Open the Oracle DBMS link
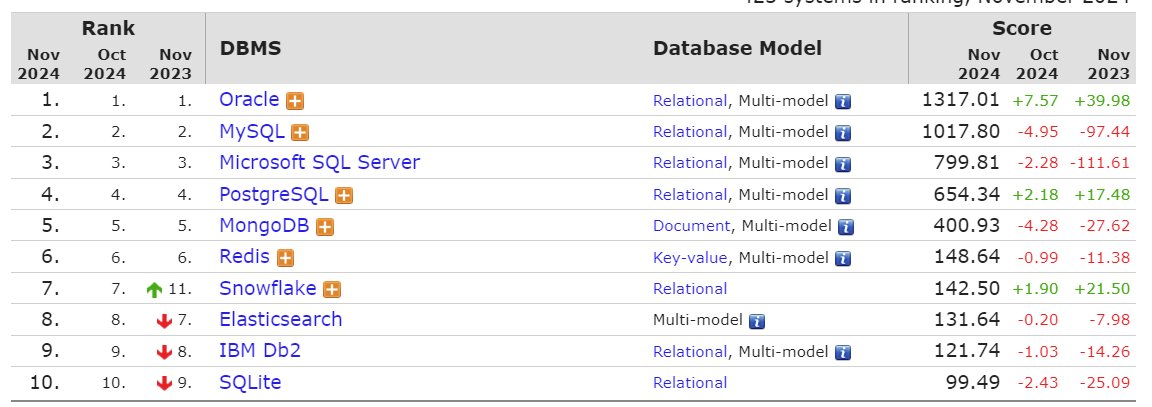The height and width of the screenshot is (407, 1152). (249, 100)
